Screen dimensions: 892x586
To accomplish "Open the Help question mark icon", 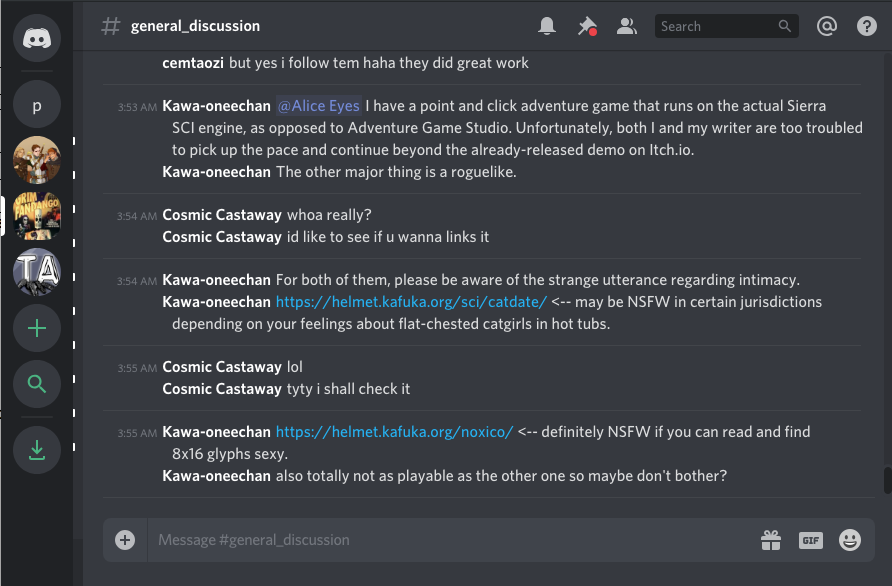I will pyautogui.click(x=866, y=26).
